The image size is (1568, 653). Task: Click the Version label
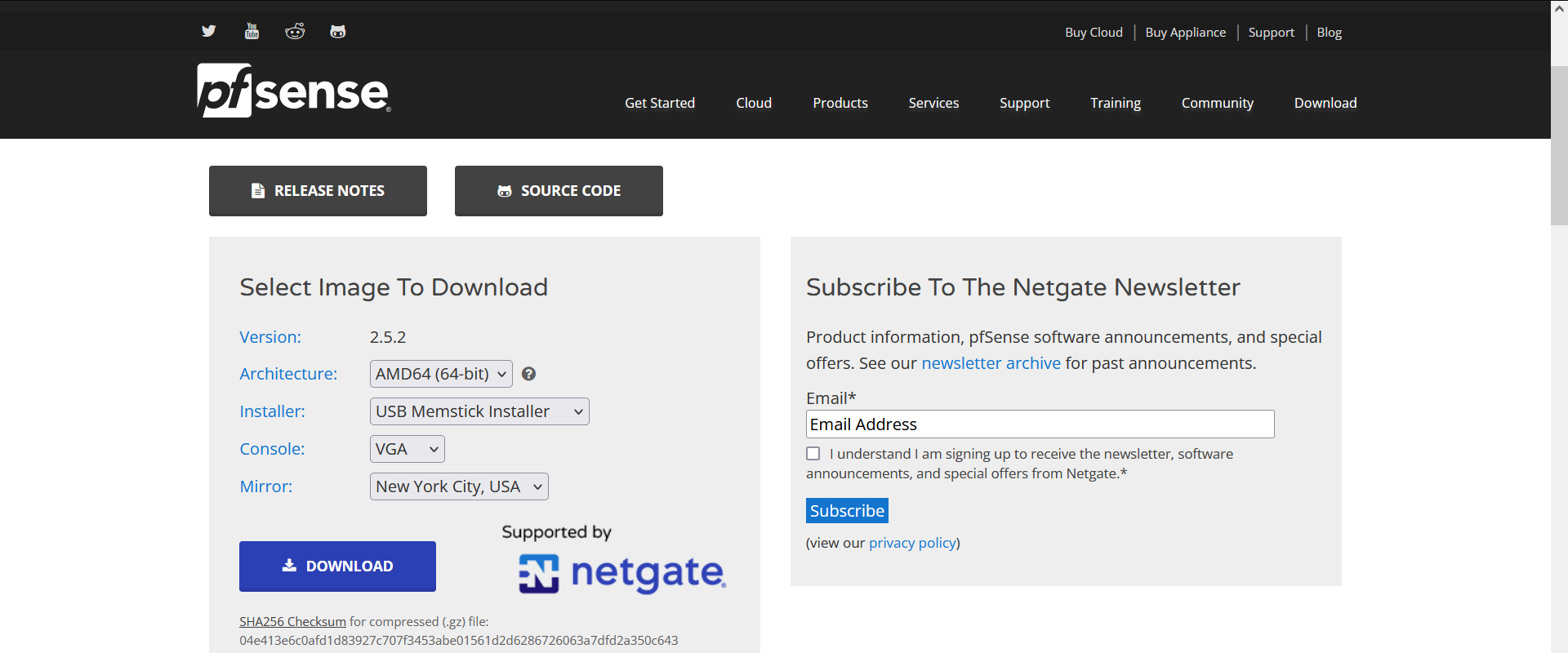click(270, 337)
